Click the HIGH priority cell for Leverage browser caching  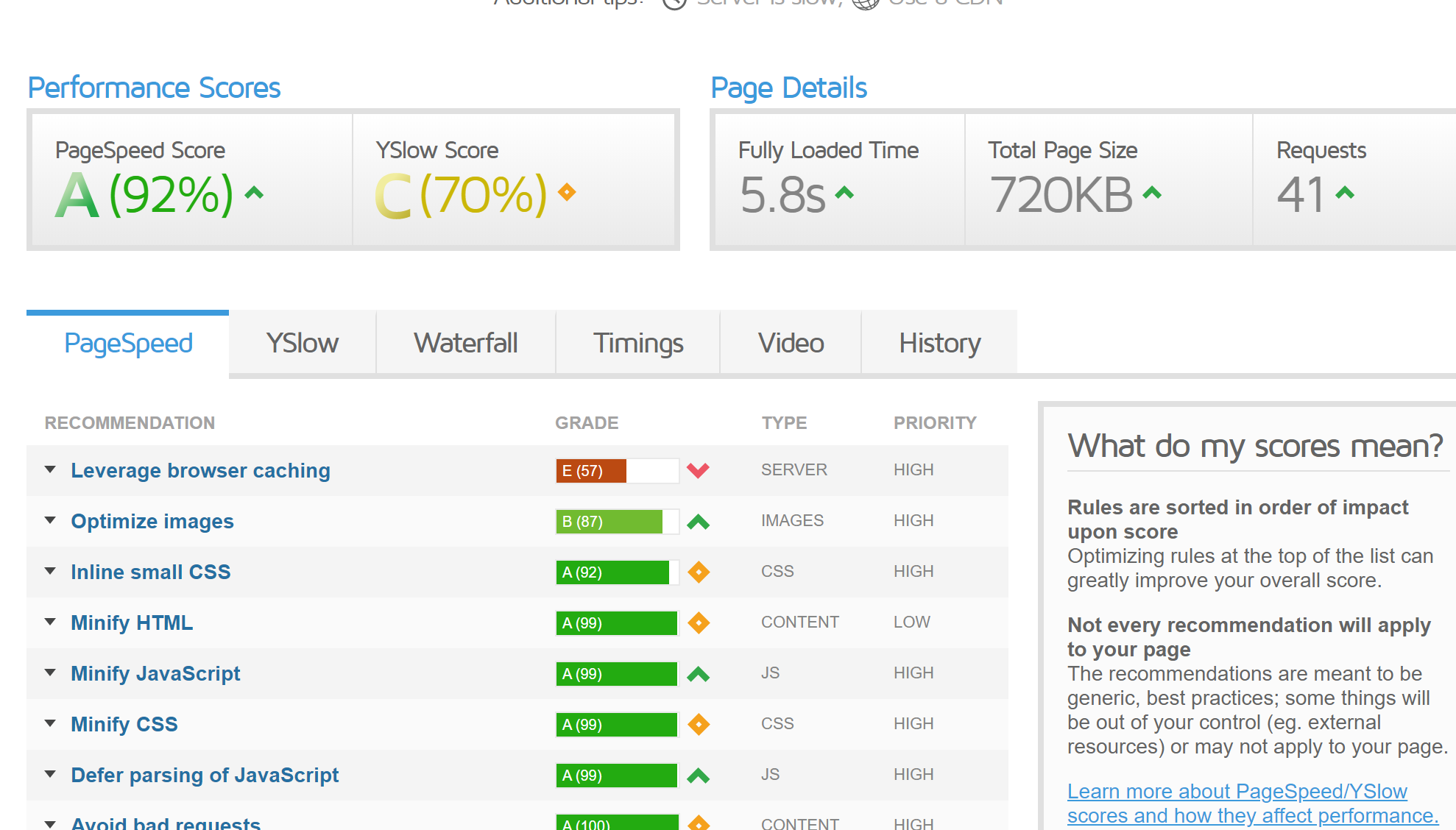pos(913,469)
